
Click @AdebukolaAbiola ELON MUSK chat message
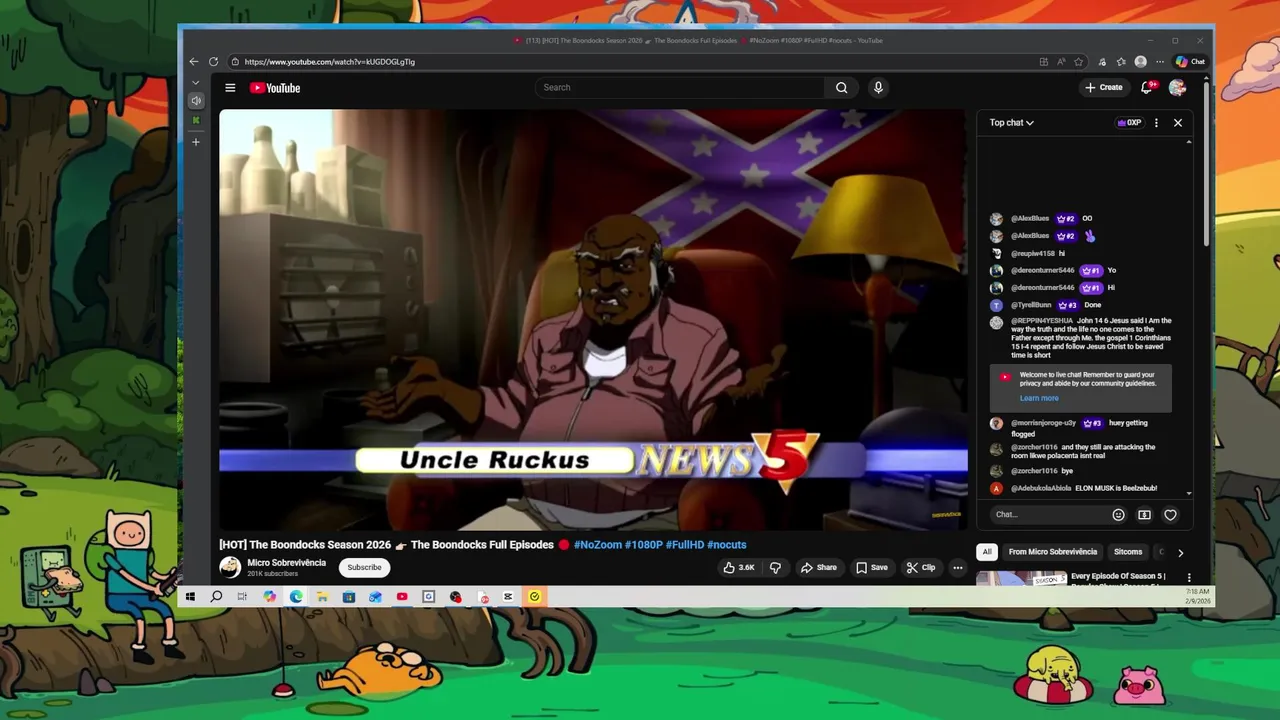[1073, 488]
